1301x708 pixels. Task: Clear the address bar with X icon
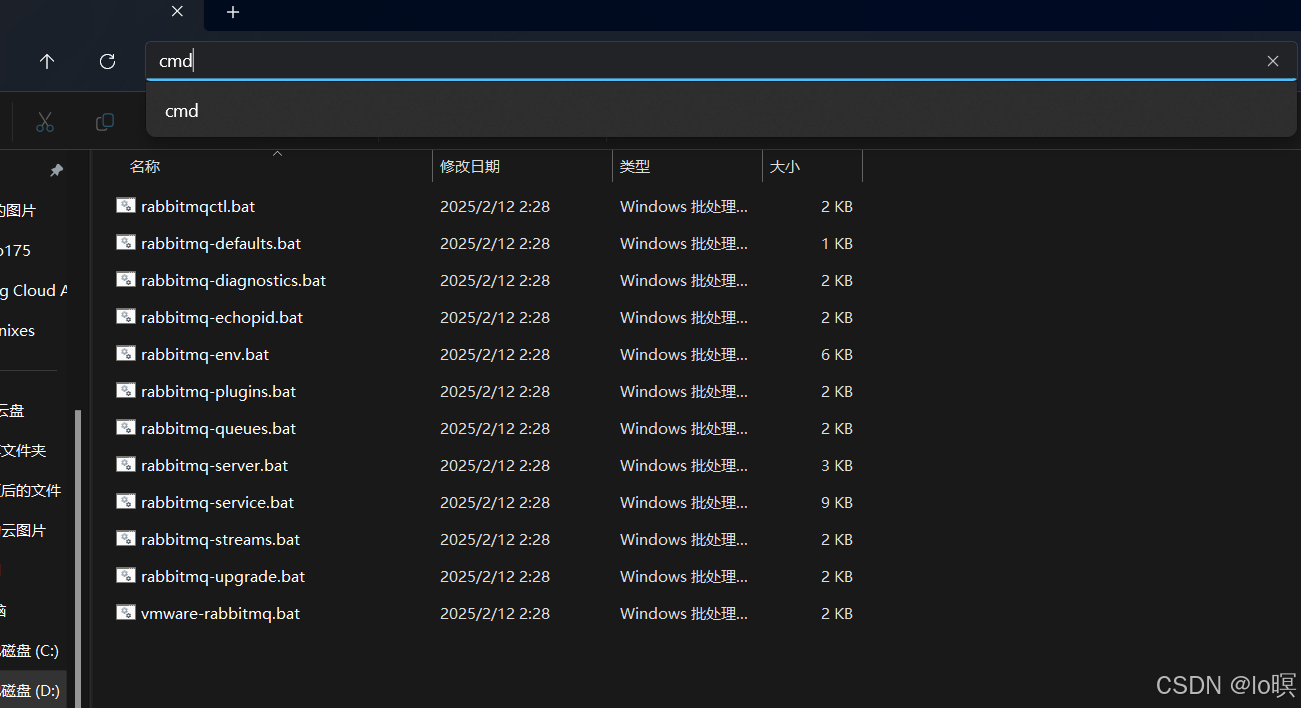tap(1273, 61)
